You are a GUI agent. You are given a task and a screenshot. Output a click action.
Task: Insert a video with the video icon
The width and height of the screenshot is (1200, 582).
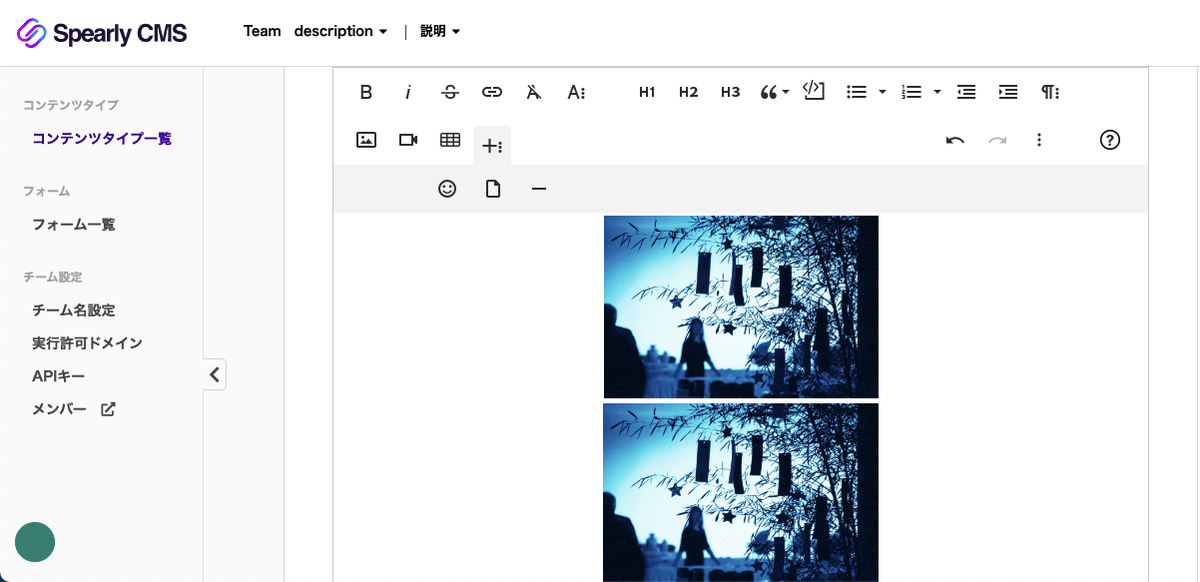(x=408, y=140)
